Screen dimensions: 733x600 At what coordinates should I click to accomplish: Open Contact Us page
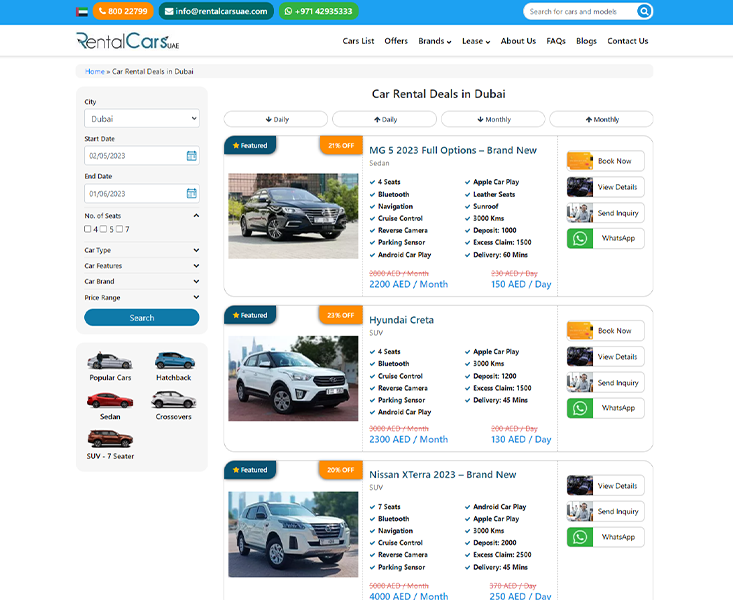pos(628,41)
